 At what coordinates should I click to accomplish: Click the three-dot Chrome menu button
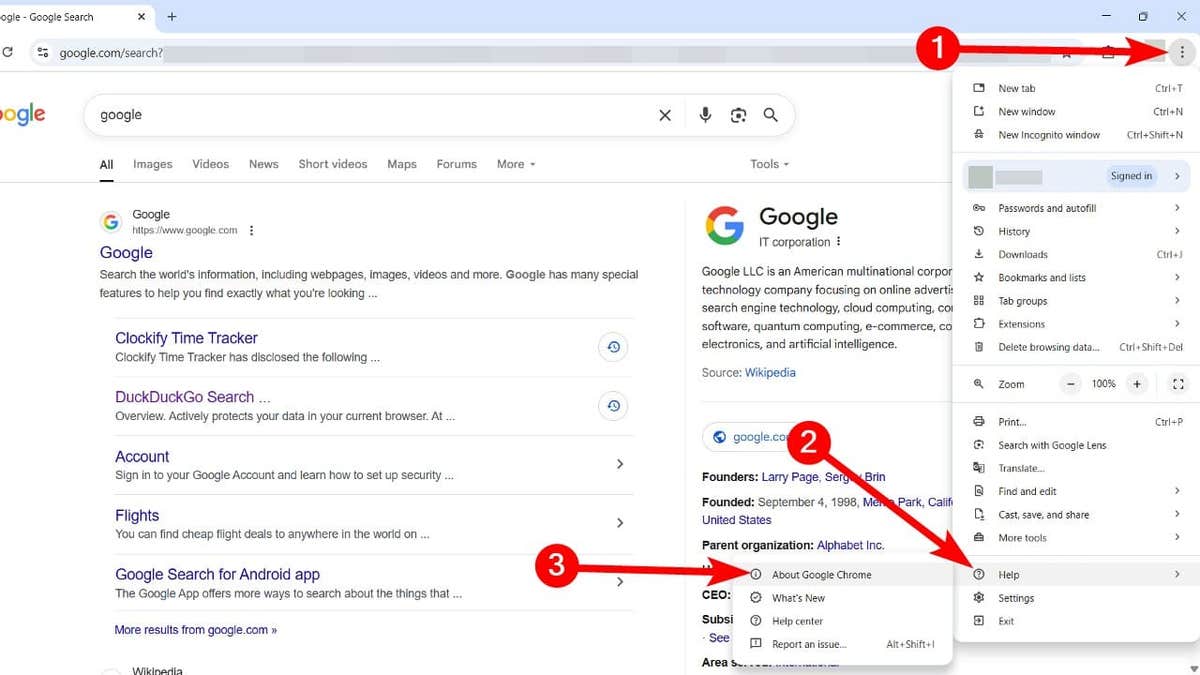1181,53
